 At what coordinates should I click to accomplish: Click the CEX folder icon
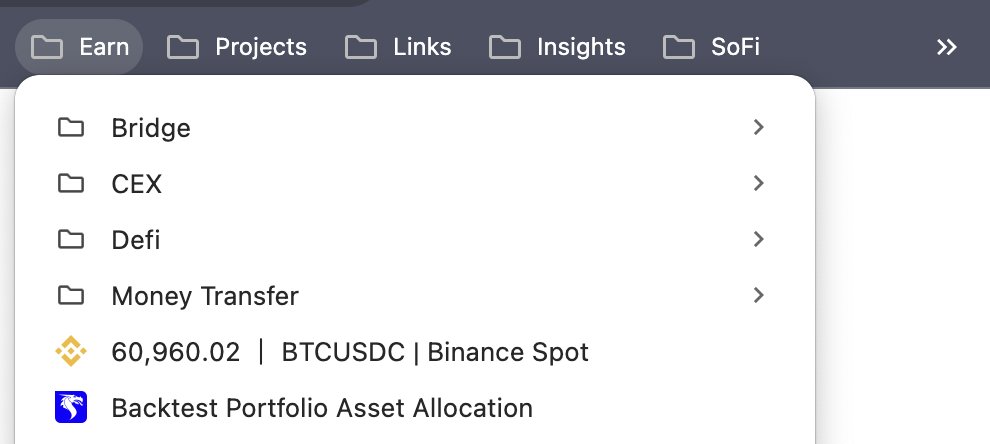[x=71, y=183]
